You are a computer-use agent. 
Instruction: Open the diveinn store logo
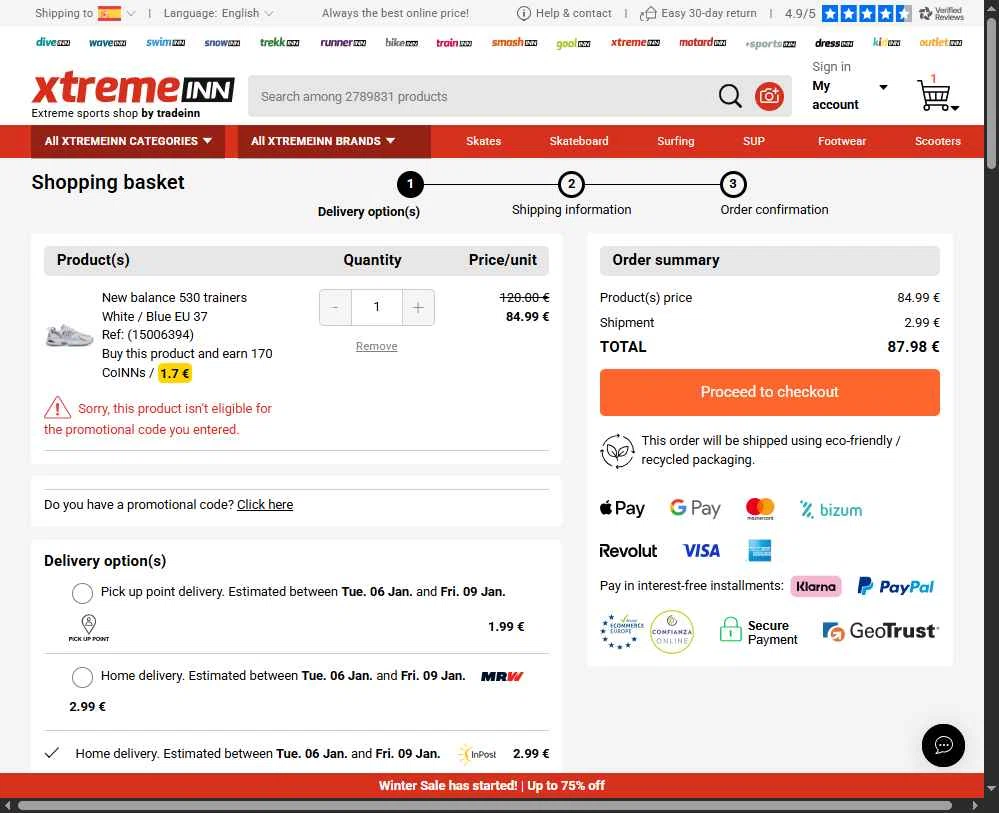[x=53, y=42]
